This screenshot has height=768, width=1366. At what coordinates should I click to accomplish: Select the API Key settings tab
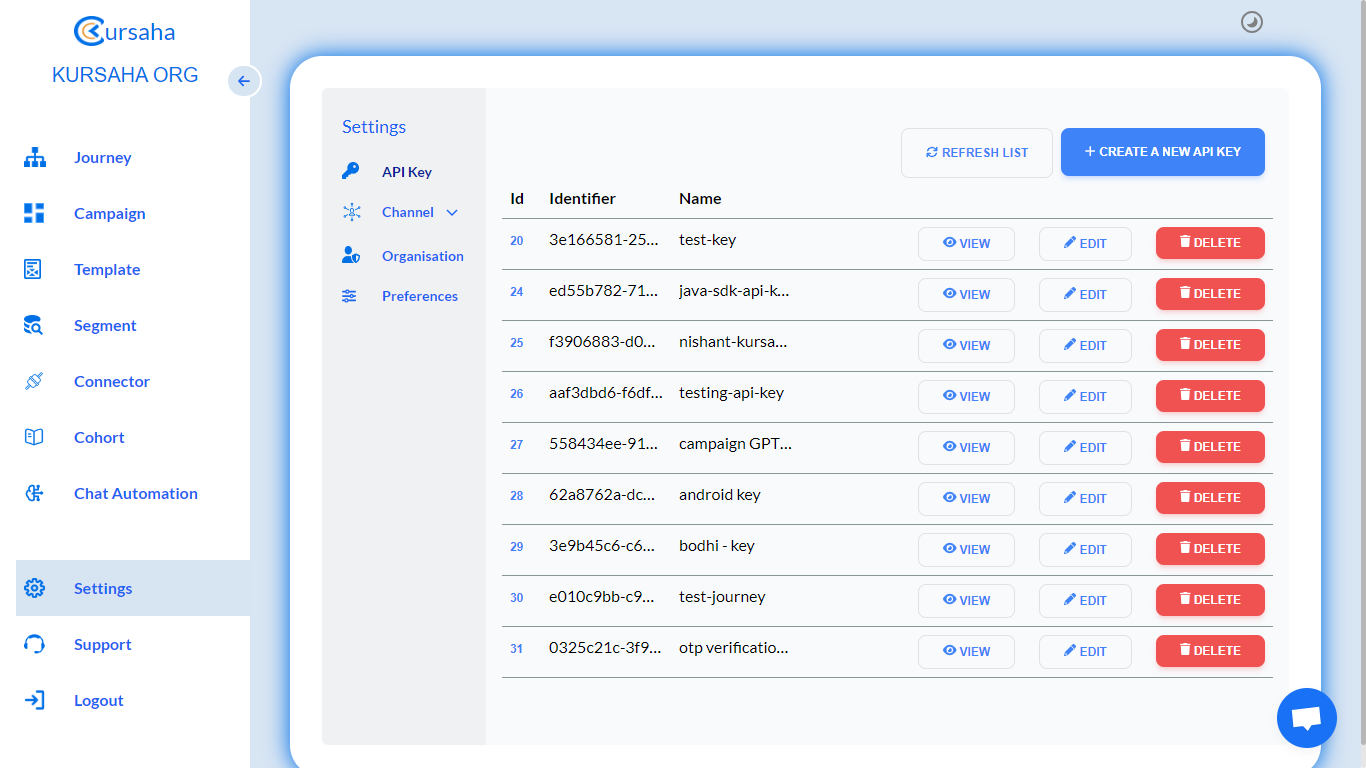tap(407, 172)
